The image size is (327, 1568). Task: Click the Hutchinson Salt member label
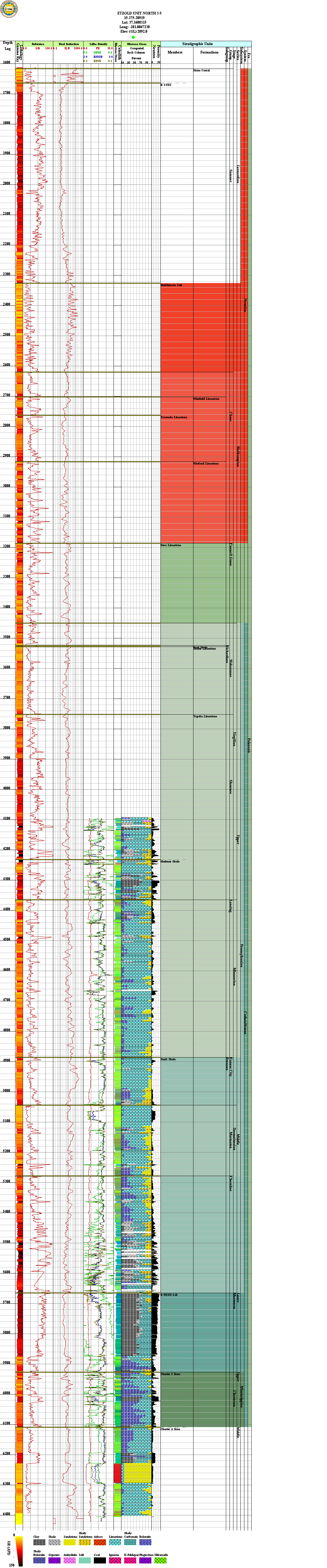coord(172,285)
